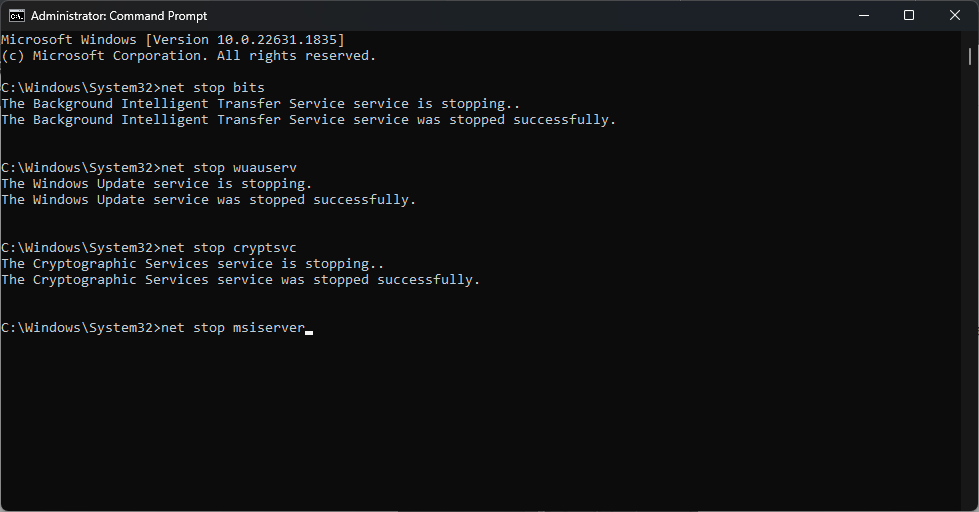This screenshot has width=979, height=512.
Task: Click the "net stop msiserver" command text
Action: point(233,328)
